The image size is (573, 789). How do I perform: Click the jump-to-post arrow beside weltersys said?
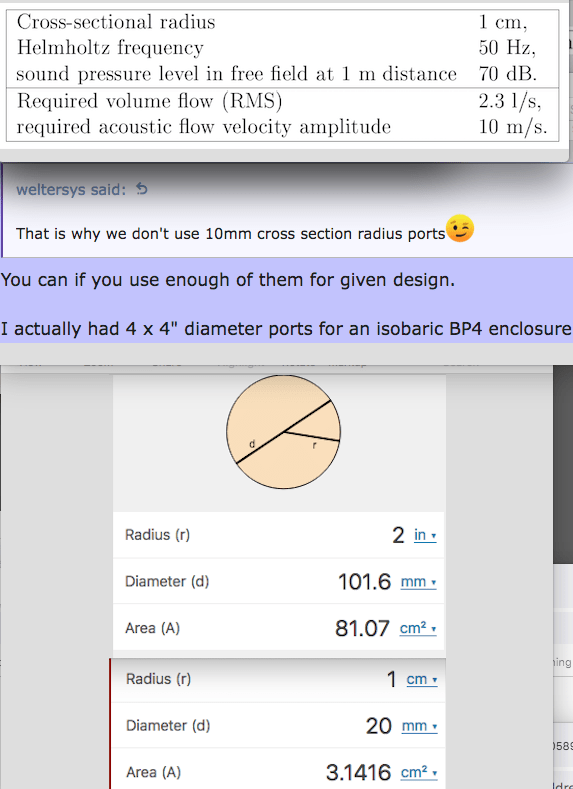click(142, 189)
